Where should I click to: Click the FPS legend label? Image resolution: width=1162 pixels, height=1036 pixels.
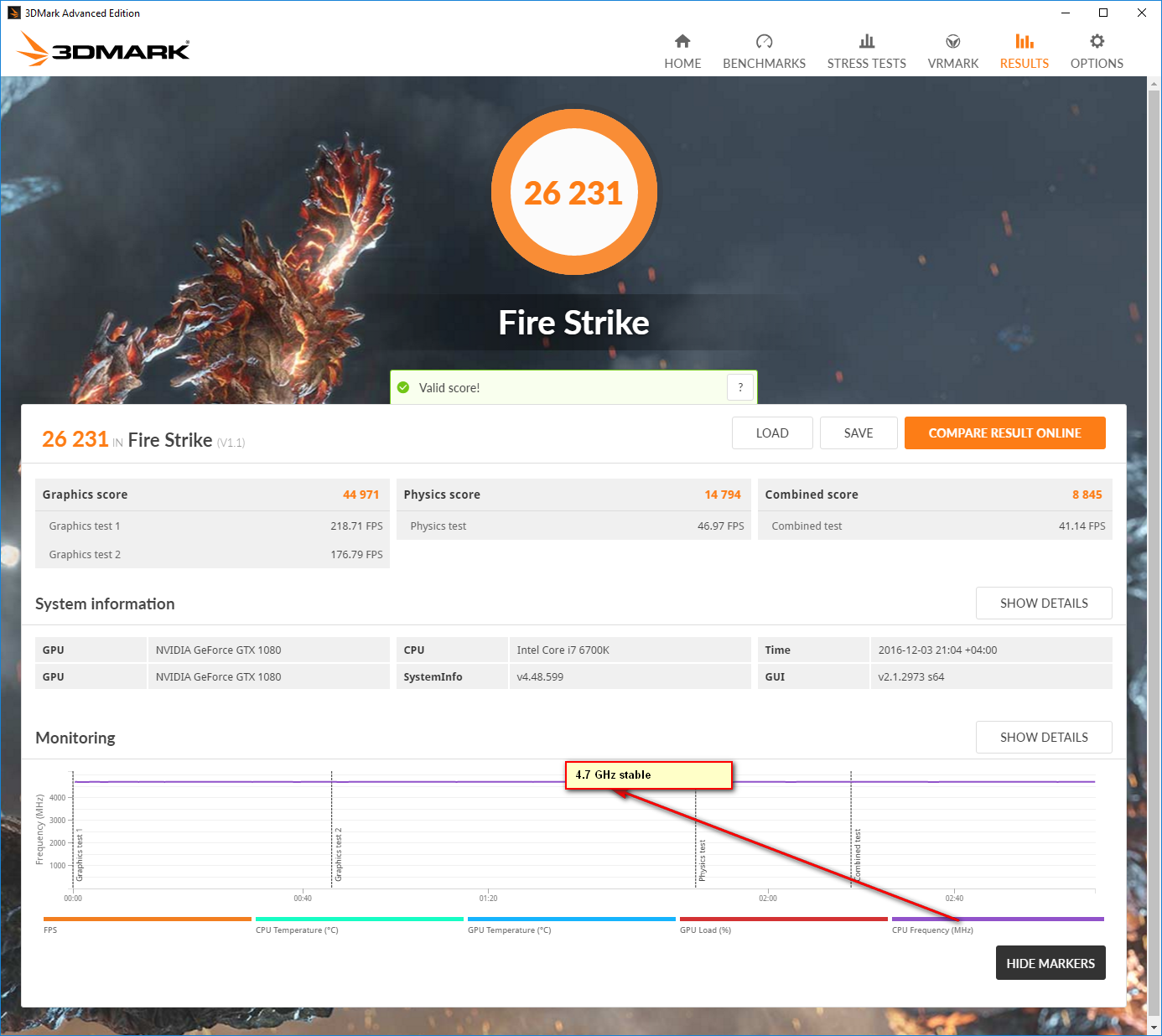(50, 930)
